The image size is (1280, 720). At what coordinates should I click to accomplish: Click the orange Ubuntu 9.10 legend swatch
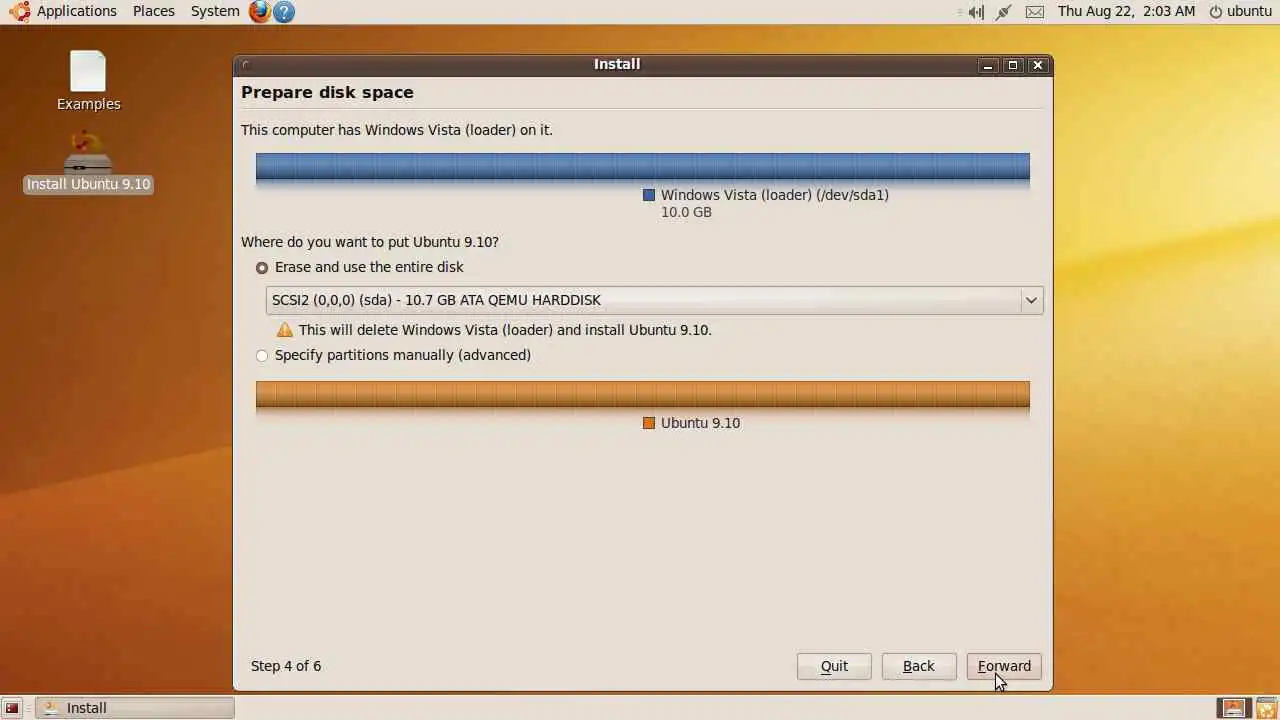click(x=649, y=423)
